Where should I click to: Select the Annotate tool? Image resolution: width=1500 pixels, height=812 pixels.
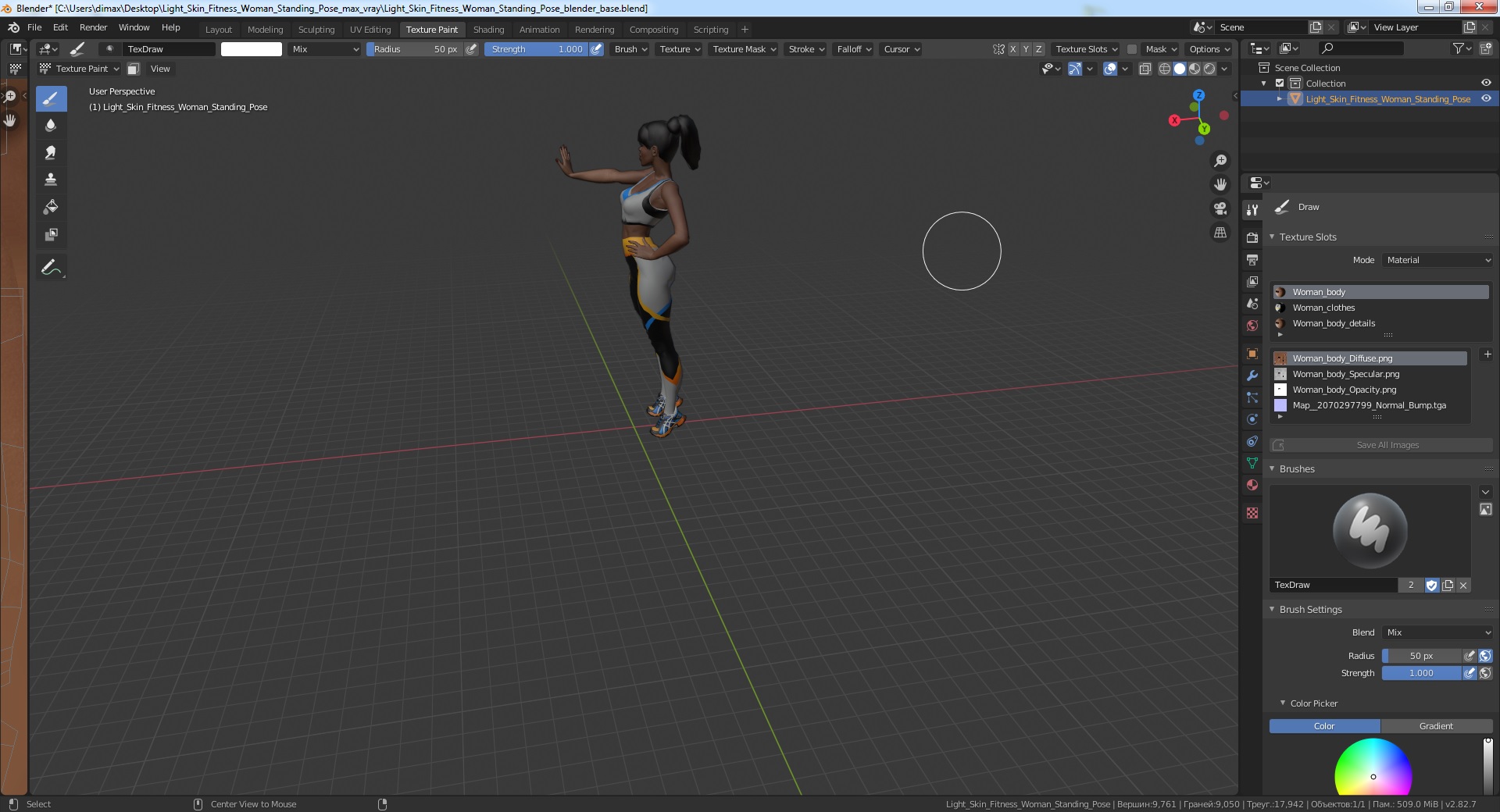(x=51, y=268)
